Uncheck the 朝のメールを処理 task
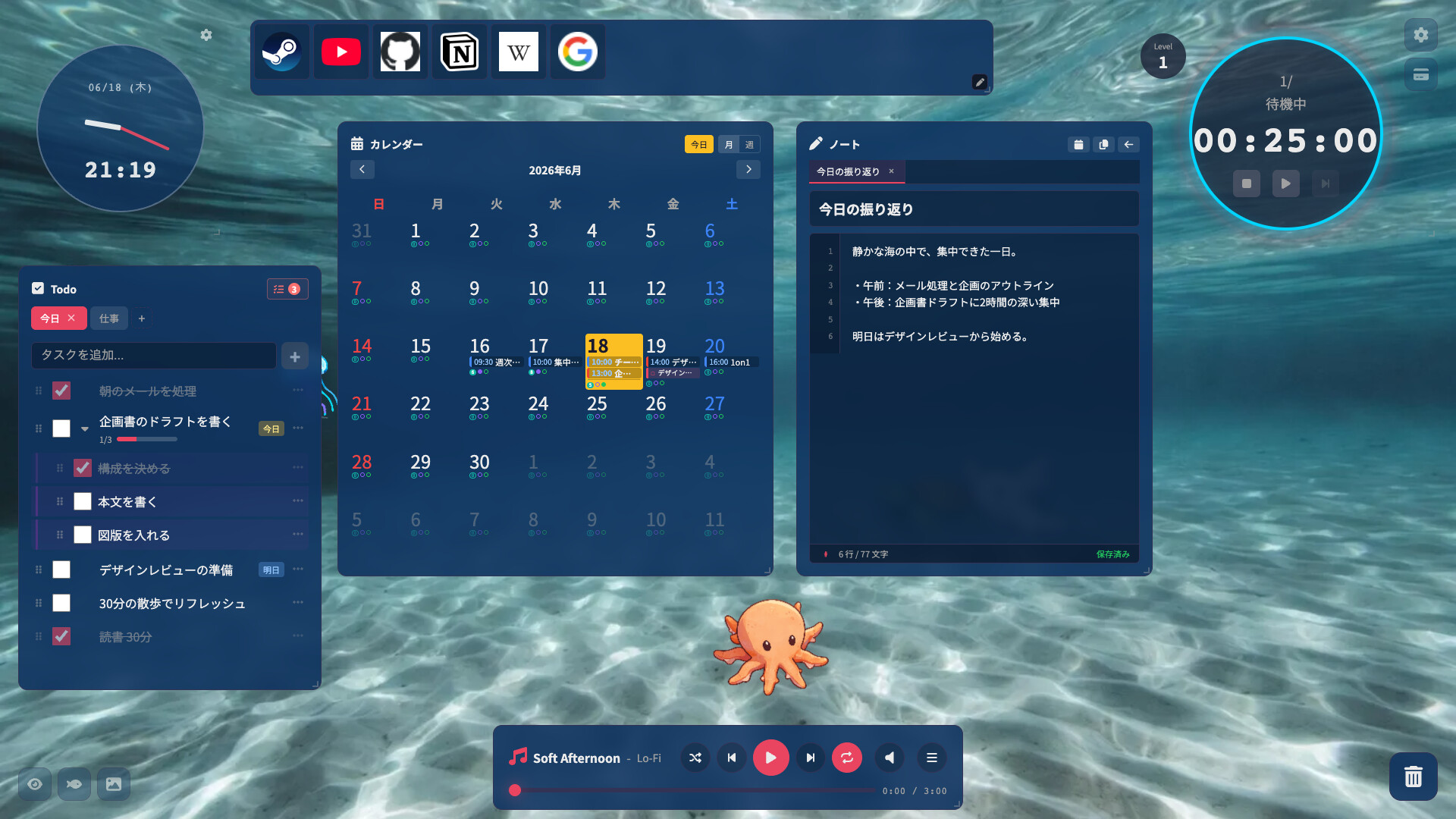Viewport: 1456px width, 819px height. click(61, 391)
